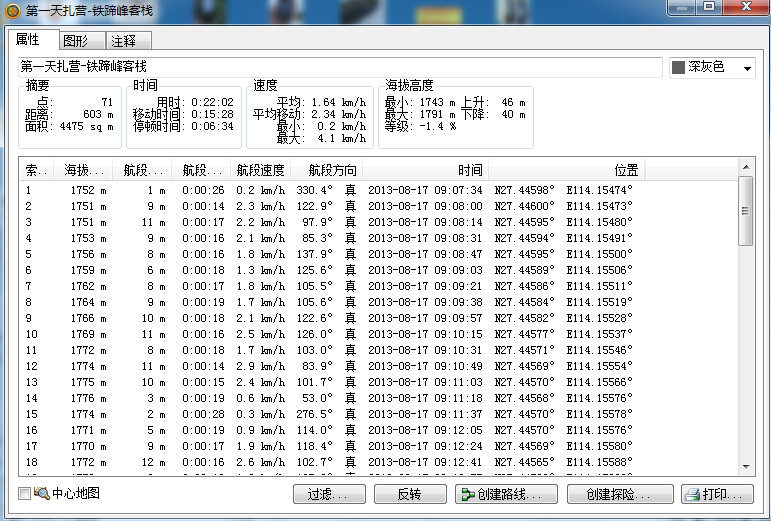Click the magnifier map icon beside 中心地图

pyautogui.click(x=41, y=493)
